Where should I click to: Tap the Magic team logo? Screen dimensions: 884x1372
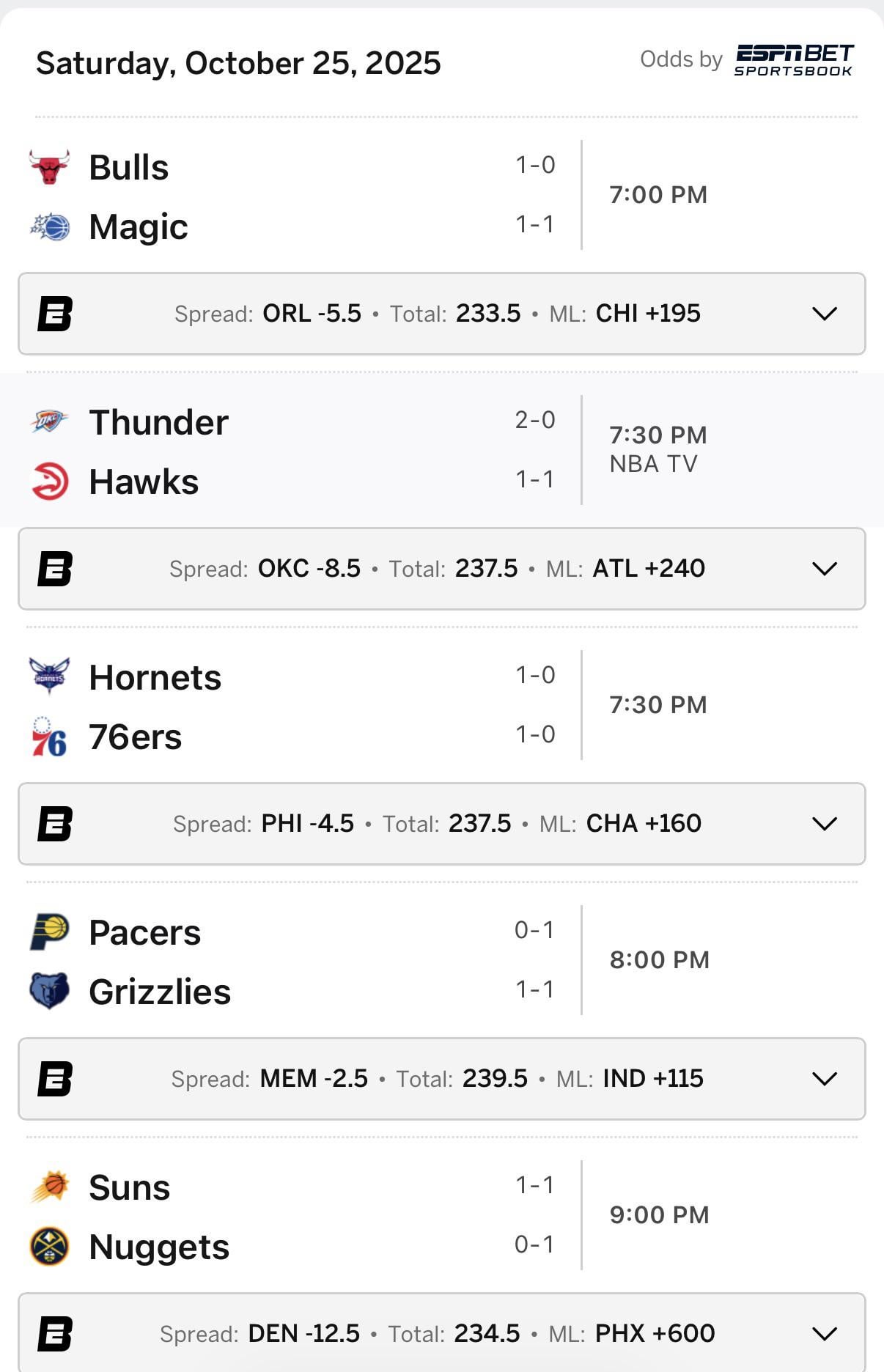pos(50,227)
